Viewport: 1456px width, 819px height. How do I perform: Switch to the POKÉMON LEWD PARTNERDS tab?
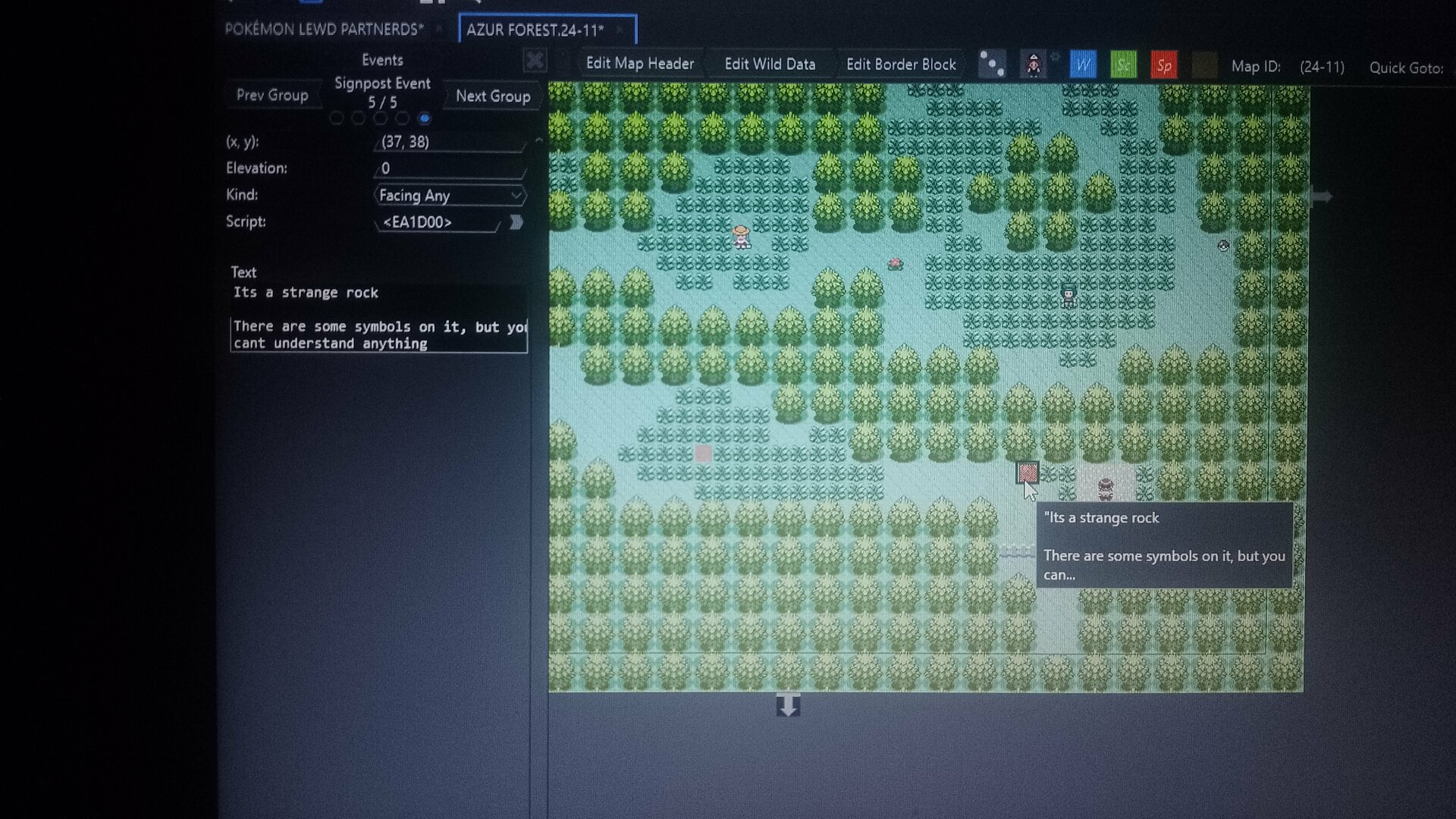[x=325, y=30]
